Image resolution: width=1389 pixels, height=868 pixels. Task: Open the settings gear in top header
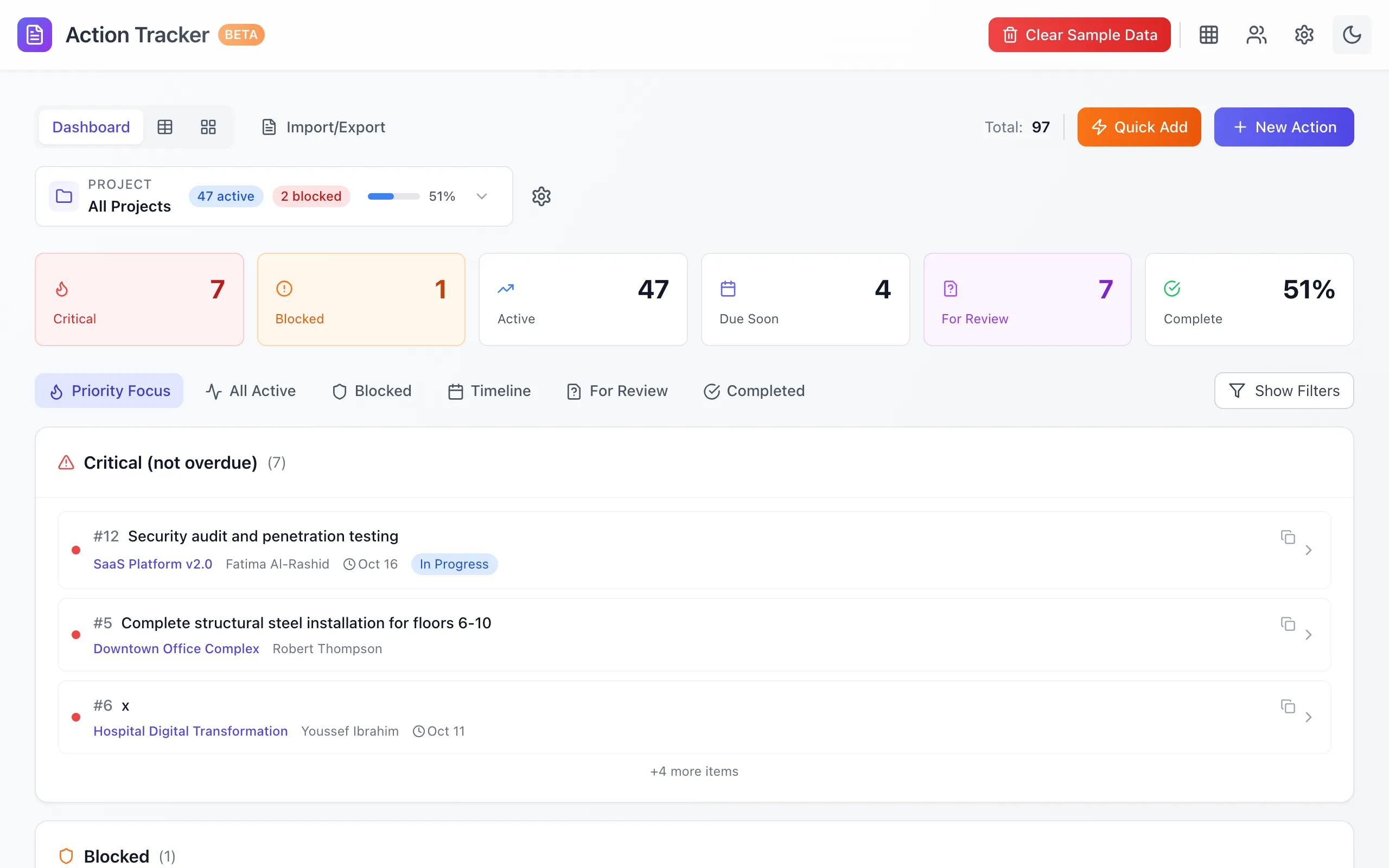click(x=1304, y=35)
